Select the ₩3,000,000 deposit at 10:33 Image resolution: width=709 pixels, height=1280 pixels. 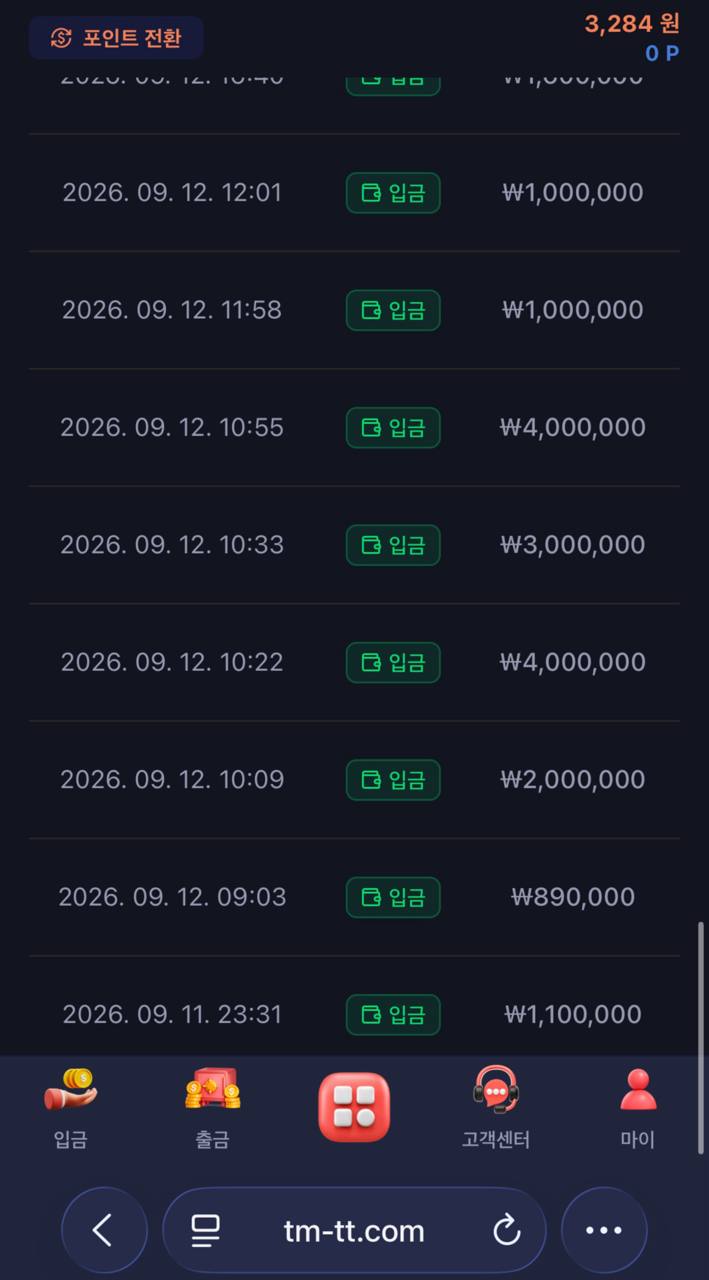coord(354,545)
